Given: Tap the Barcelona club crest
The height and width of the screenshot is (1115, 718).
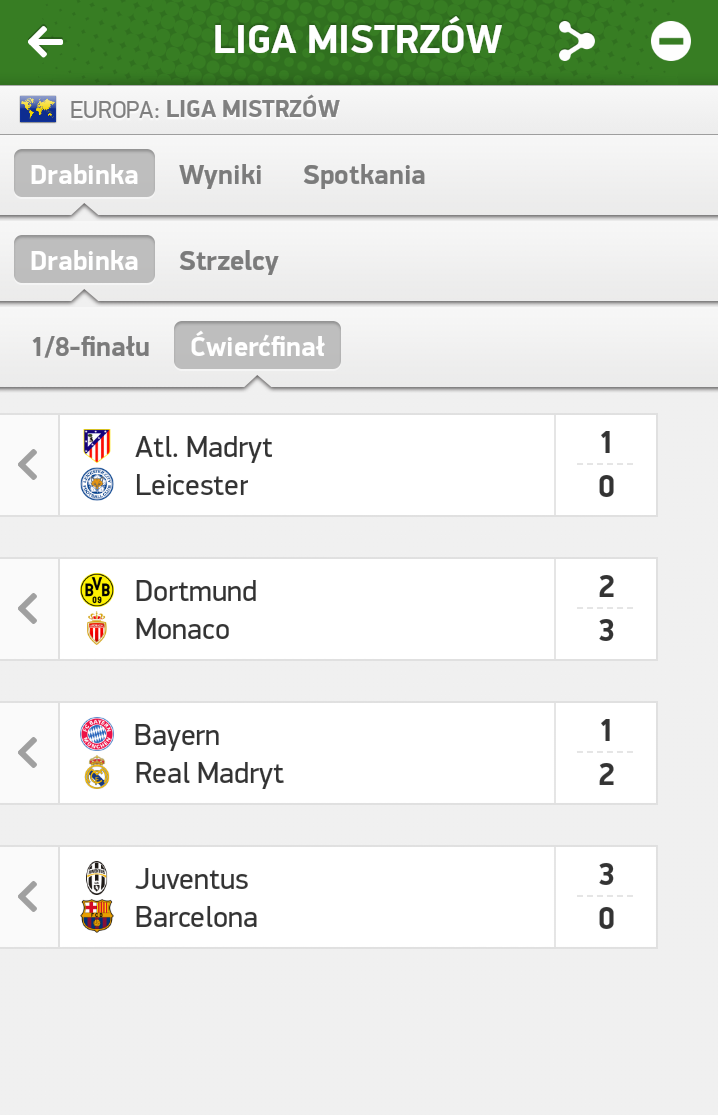Looking at the screenshot, I should tap(97, 917).
